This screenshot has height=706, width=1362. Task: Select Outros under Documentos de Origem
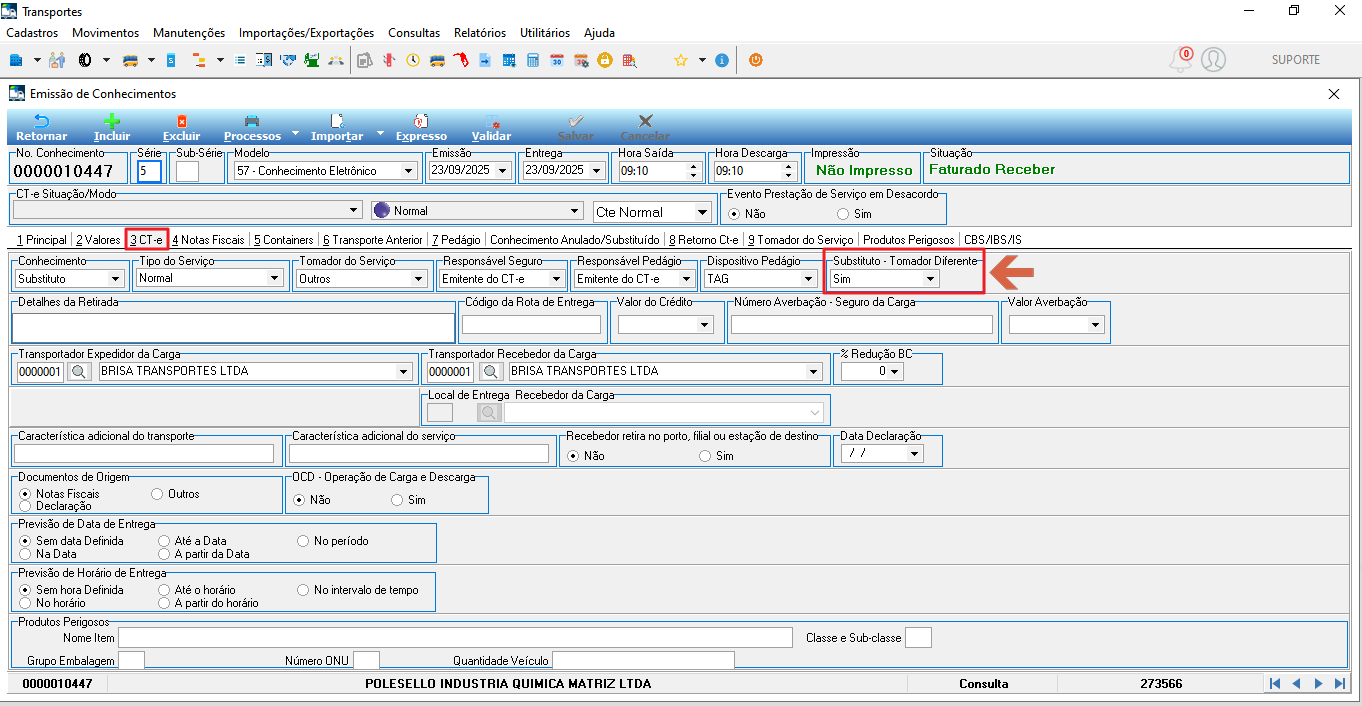pos(176,494)
